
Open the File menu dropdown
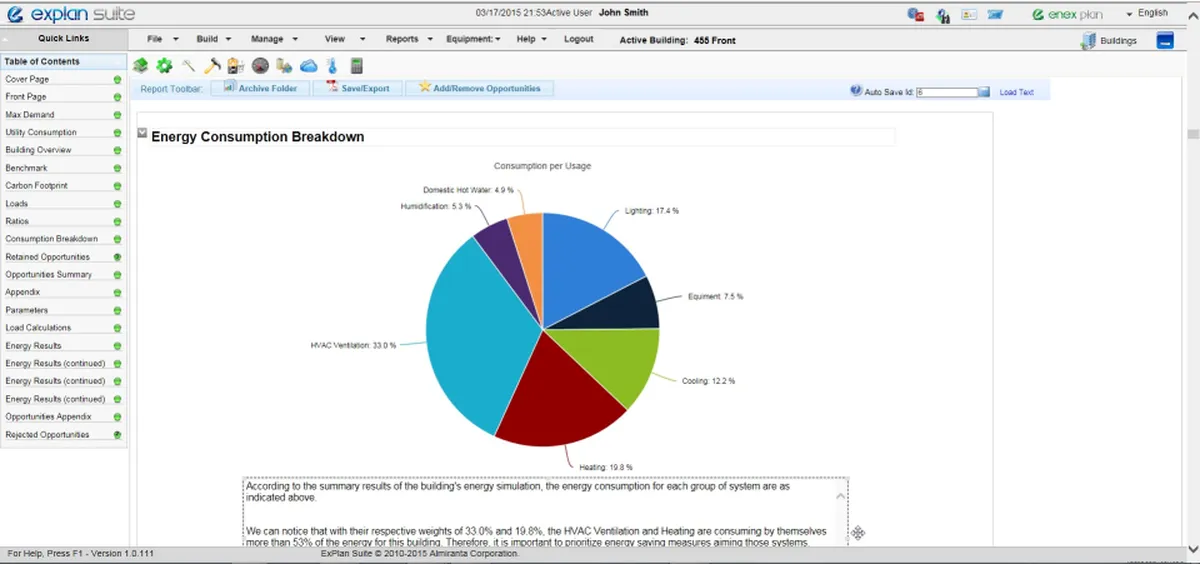click(162, 39)
